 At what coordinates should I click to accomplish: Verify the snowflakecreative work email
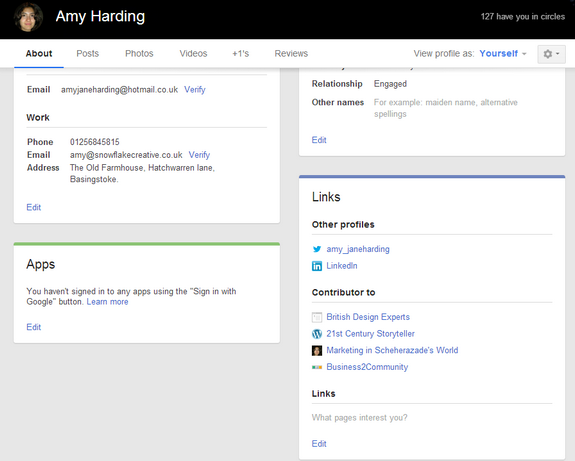coord(199,155)
